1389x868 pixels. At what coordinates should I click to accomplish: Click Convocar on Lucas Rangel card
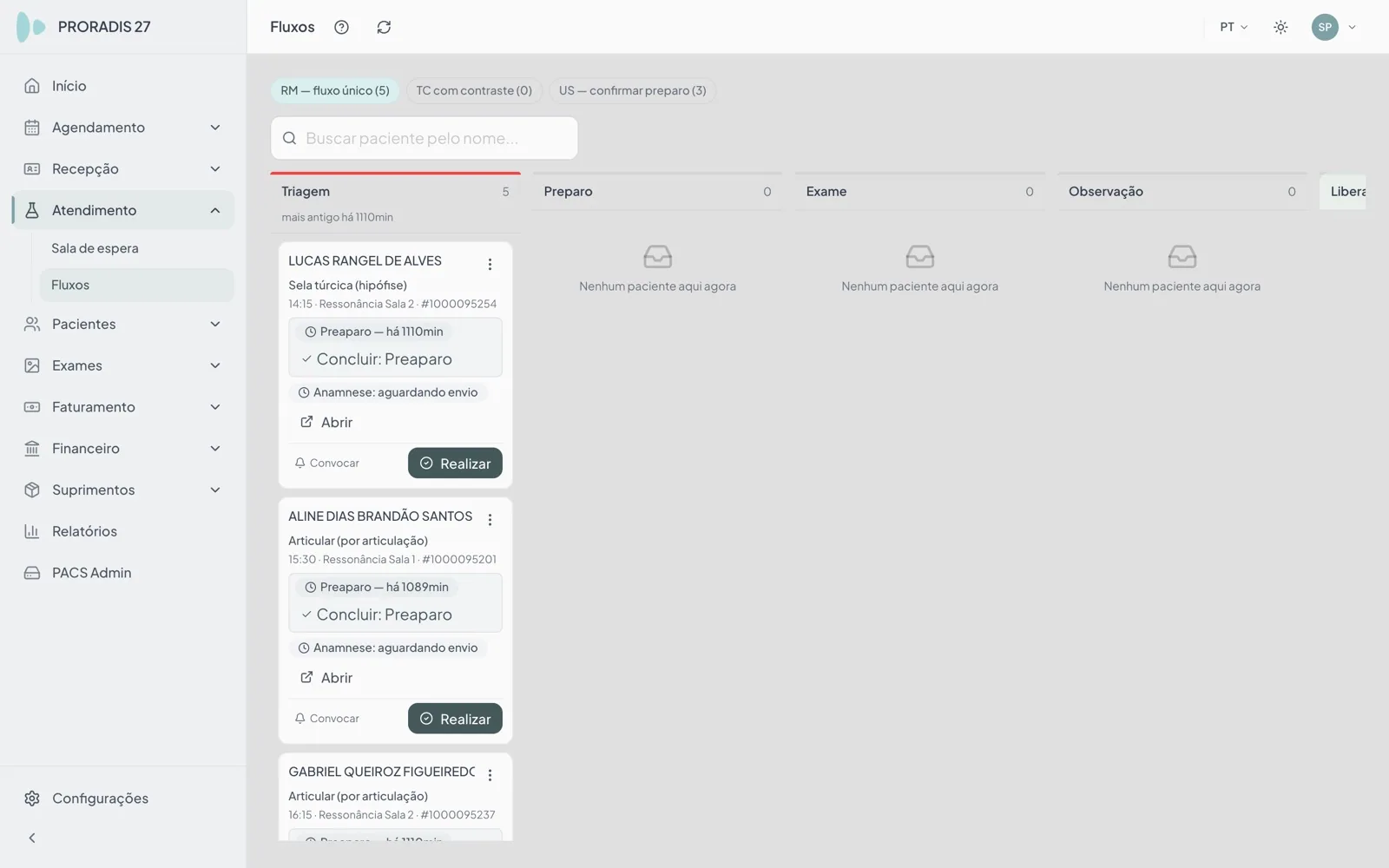coord(326,464)
